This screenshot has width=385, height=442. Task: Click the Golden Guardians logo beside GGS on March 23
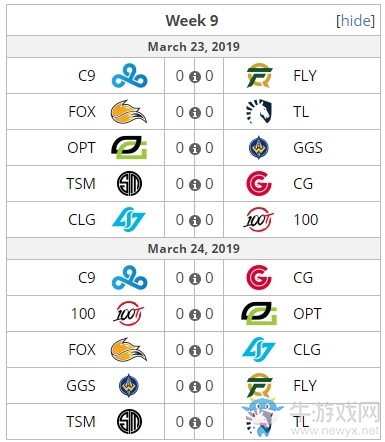point(259,147)
